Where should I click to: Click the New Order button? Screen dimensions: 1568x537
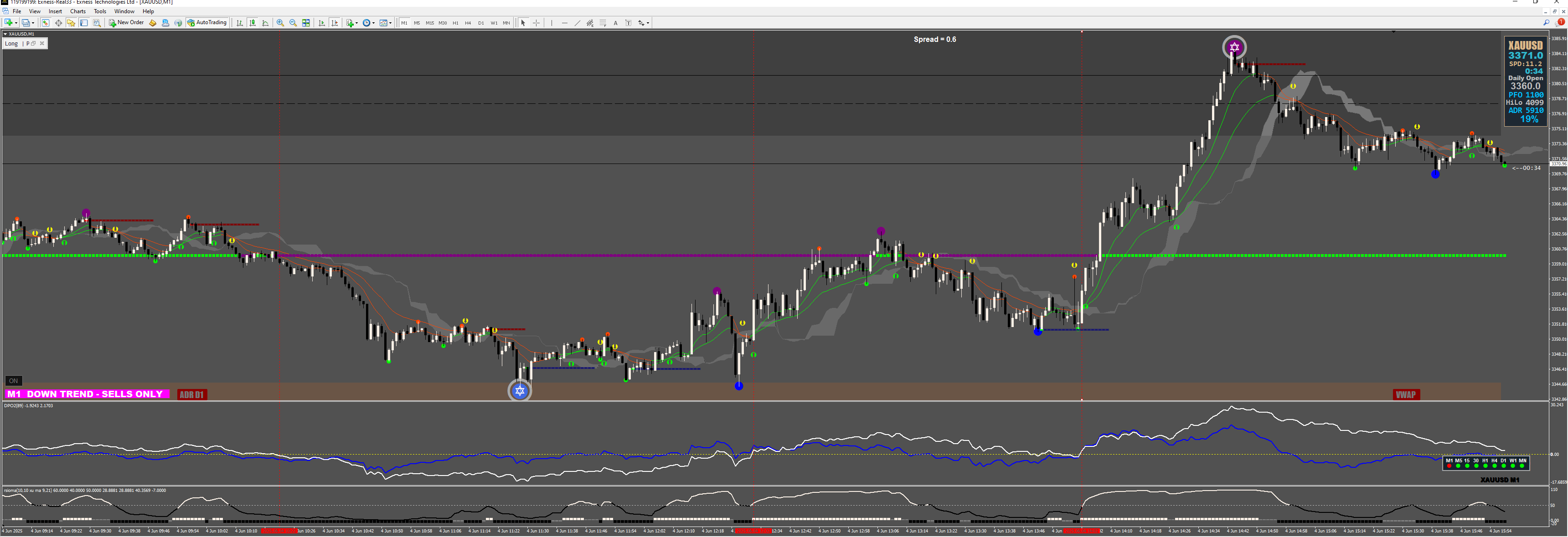(x=126, y=22)
